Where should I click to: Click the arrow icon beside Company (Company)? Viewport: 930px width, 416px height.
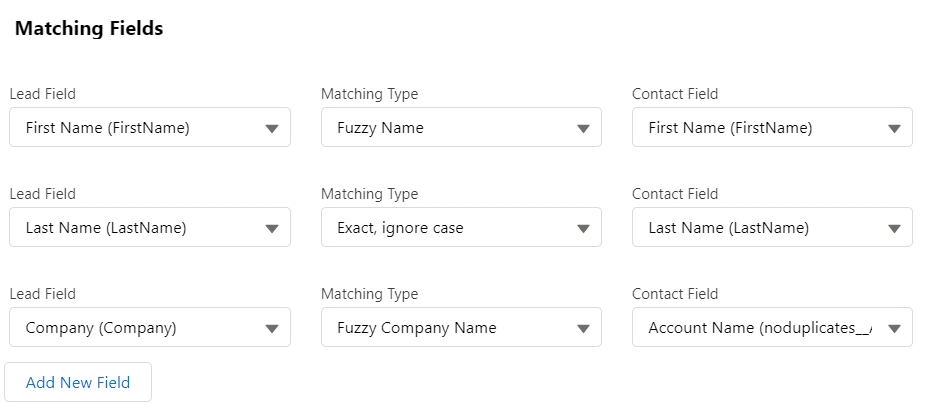(x=272, y=329)
